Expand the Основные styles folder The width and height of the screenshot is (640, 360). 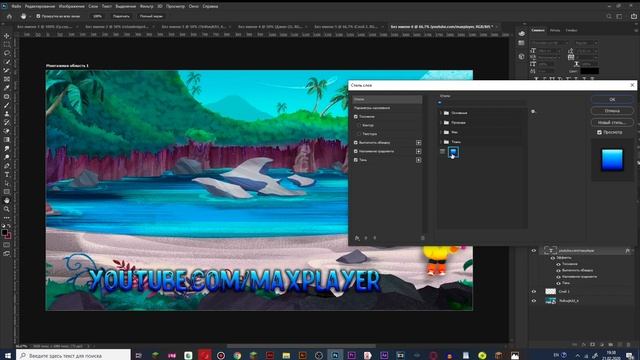(x=441, y=113)
